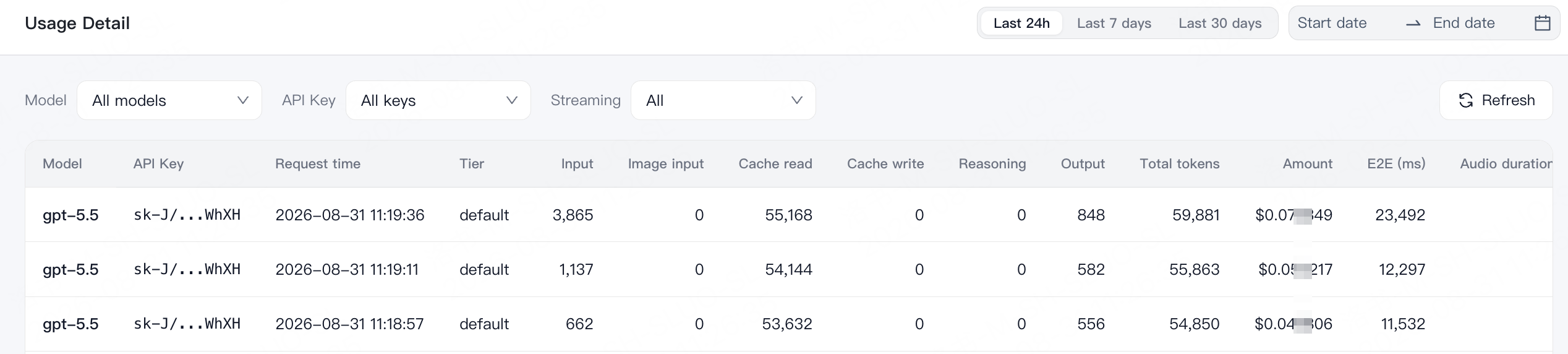Click the Refresh button
1568x354 pixels.
coord(1496,100)
